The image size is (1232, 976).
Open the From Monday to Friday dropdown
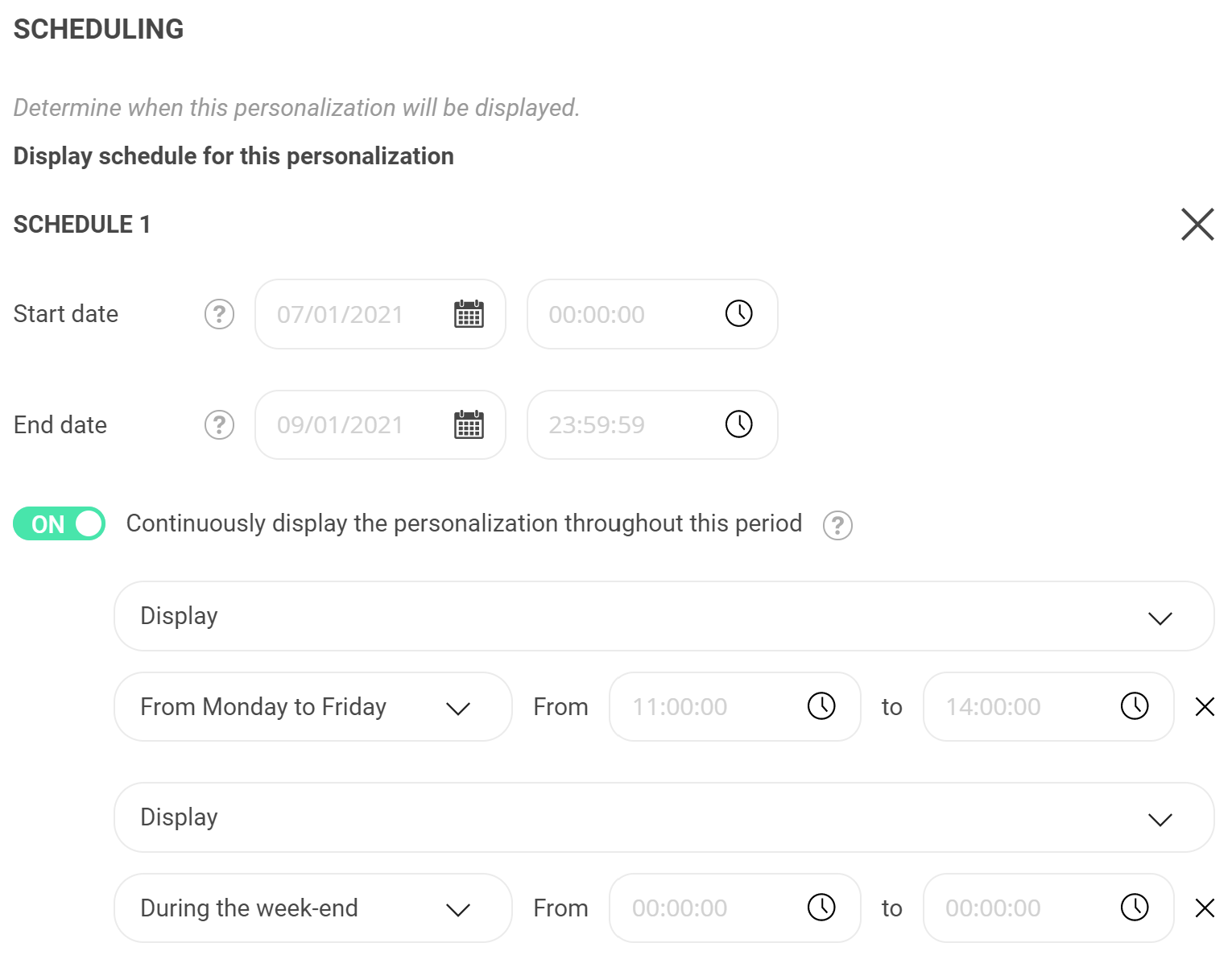312,706
